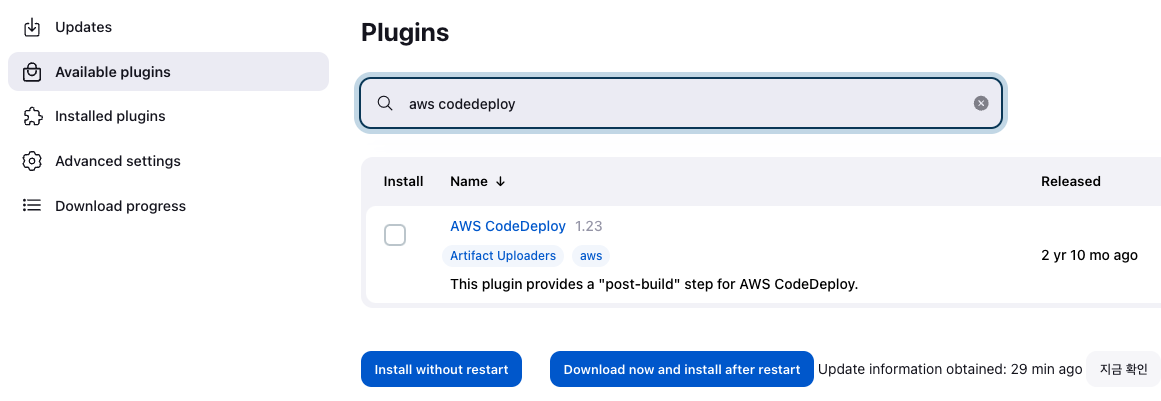This screenshot has height=401, width=1161.
Task: Click the Available plugins shopping bag icon
Action: [x=31, y=72]
